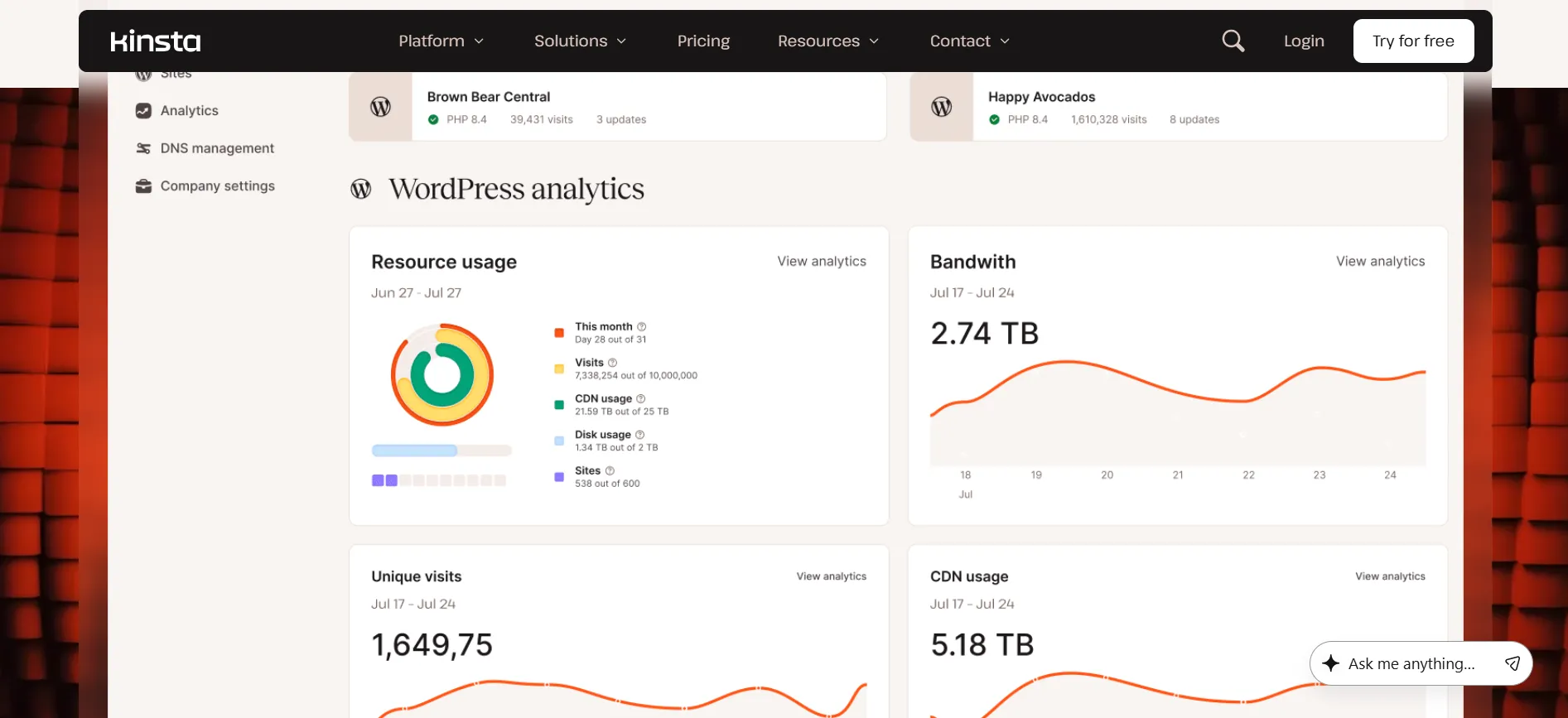
Task: Click the light blue Disk usage legend swatch
Action: (559, 441)
